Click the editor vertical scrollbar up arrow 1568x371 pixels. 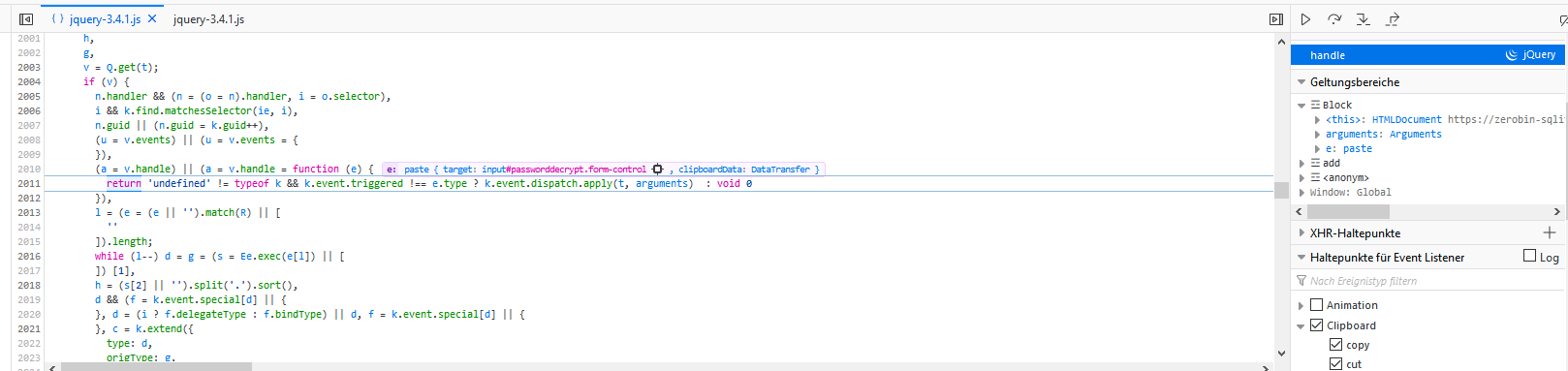[1281, 43]
